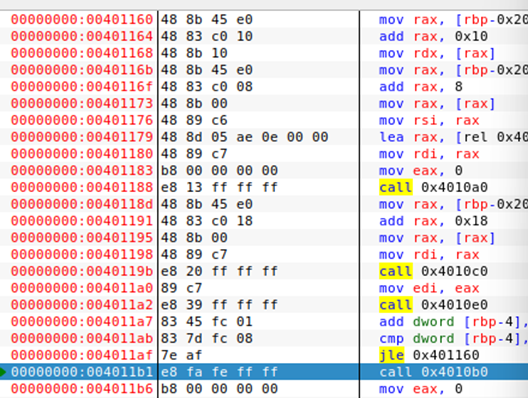The height and width of the screenshot is (398, 528).
Task: Click instruction call 0x4010e0
Action: [433, 305]
